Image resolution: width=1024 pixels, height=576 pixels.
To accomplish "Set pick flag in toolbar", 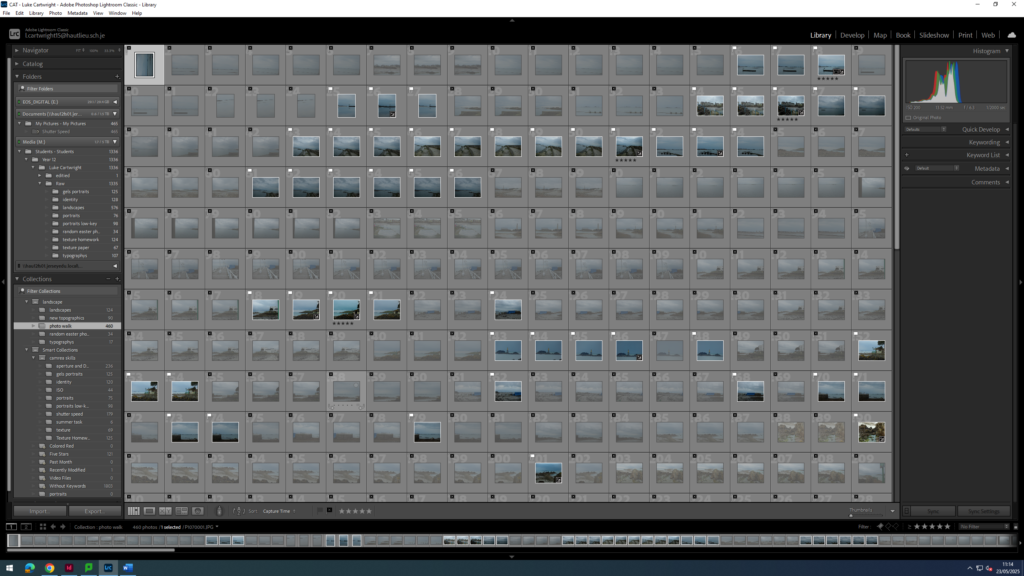I will [320, 511].
